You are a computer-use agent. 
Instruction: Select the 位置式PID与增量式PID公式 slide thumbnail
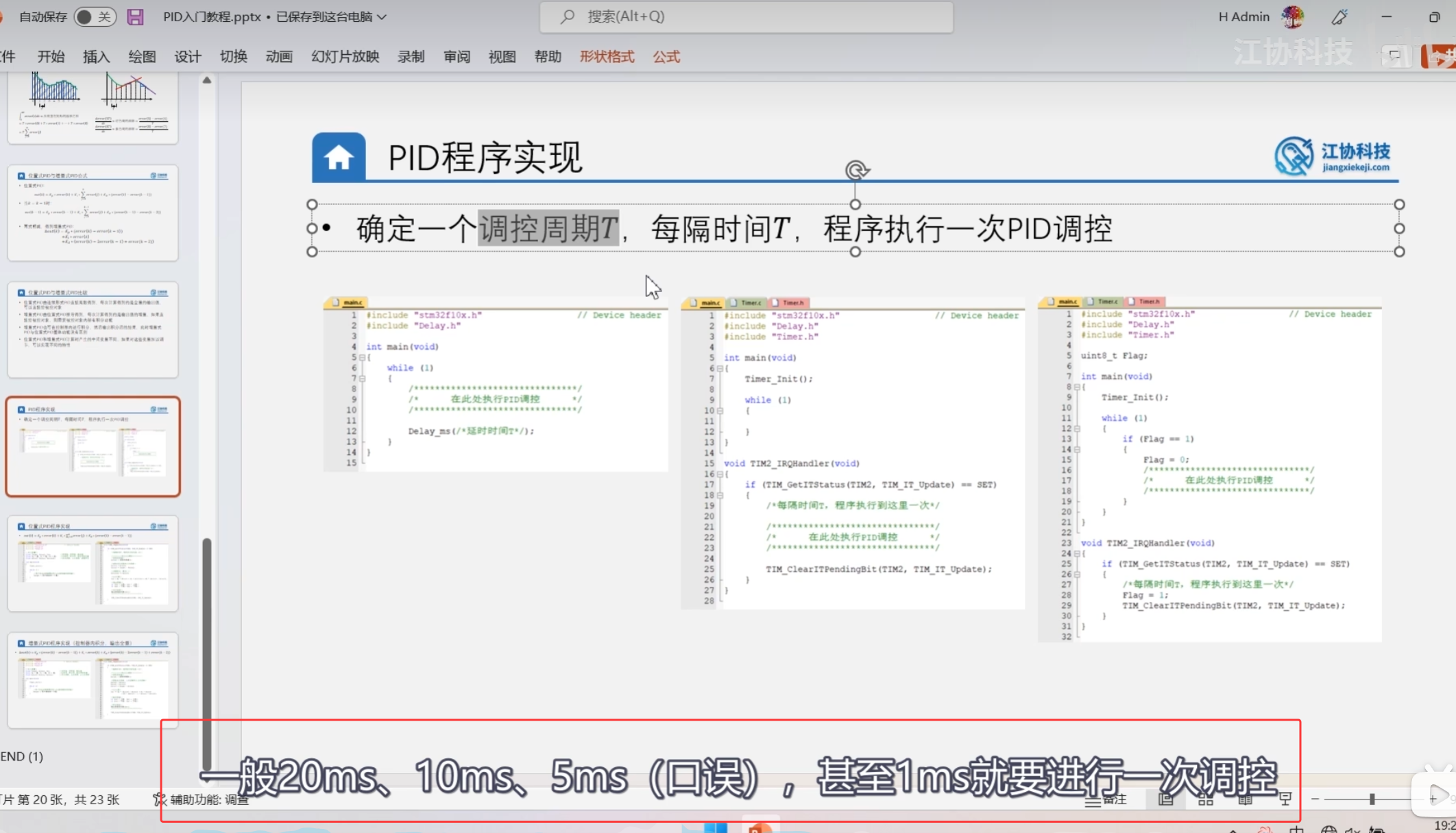click(x=93, y=213)
